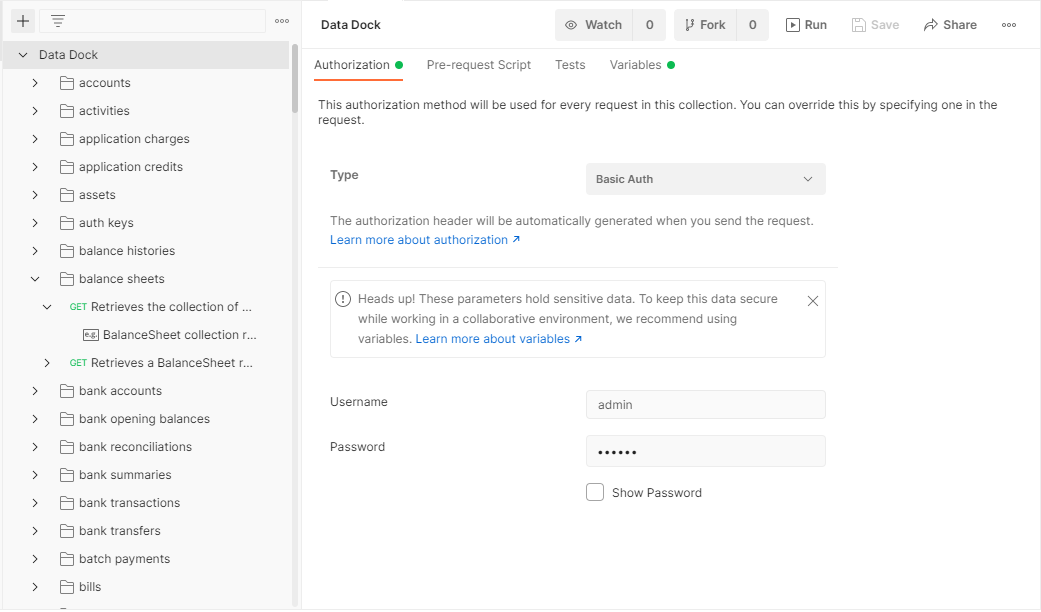Expand the bank summaries chevron
This screenshot has height=612, width=1041.
pos(35,475)
